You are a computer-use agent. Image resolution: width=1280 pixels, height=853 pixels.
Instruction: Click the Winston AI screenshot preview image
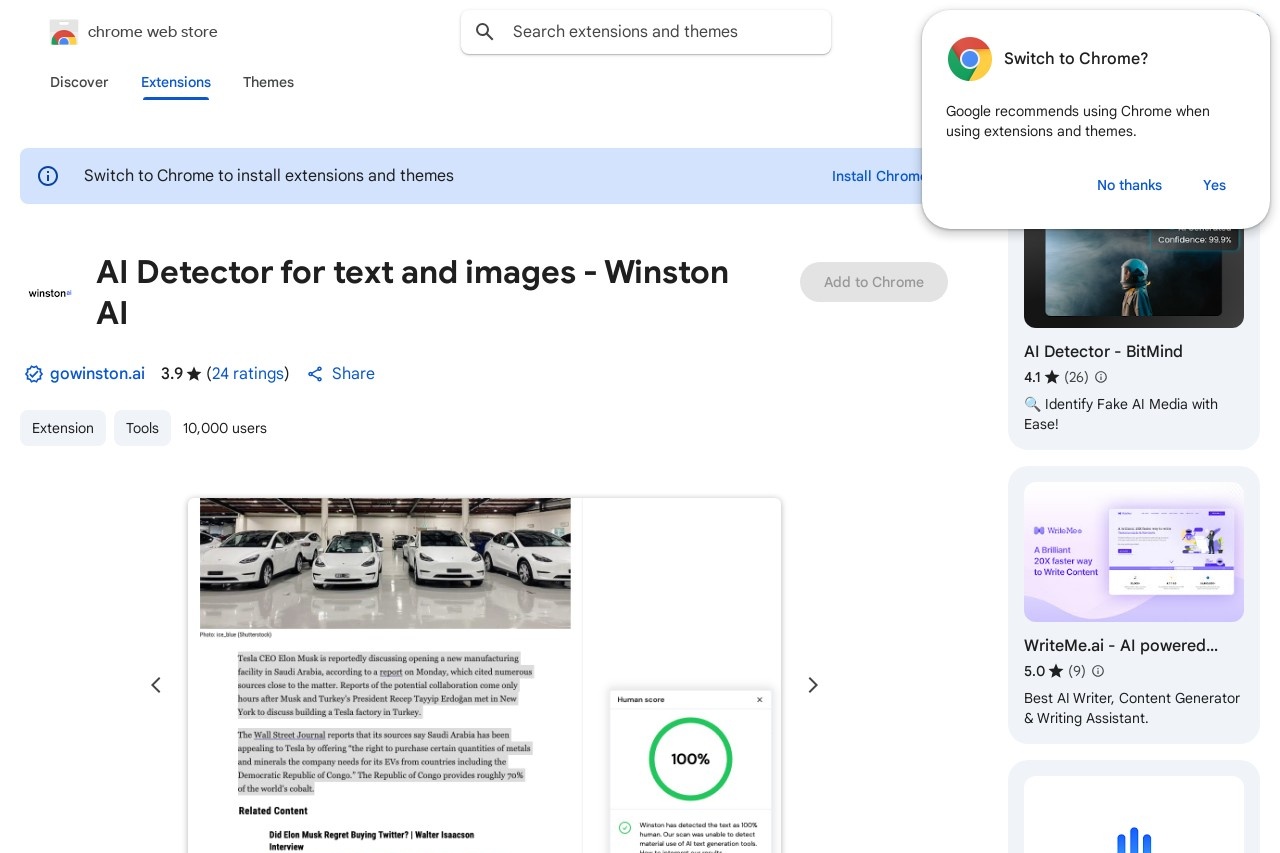[x=484, y=675]
